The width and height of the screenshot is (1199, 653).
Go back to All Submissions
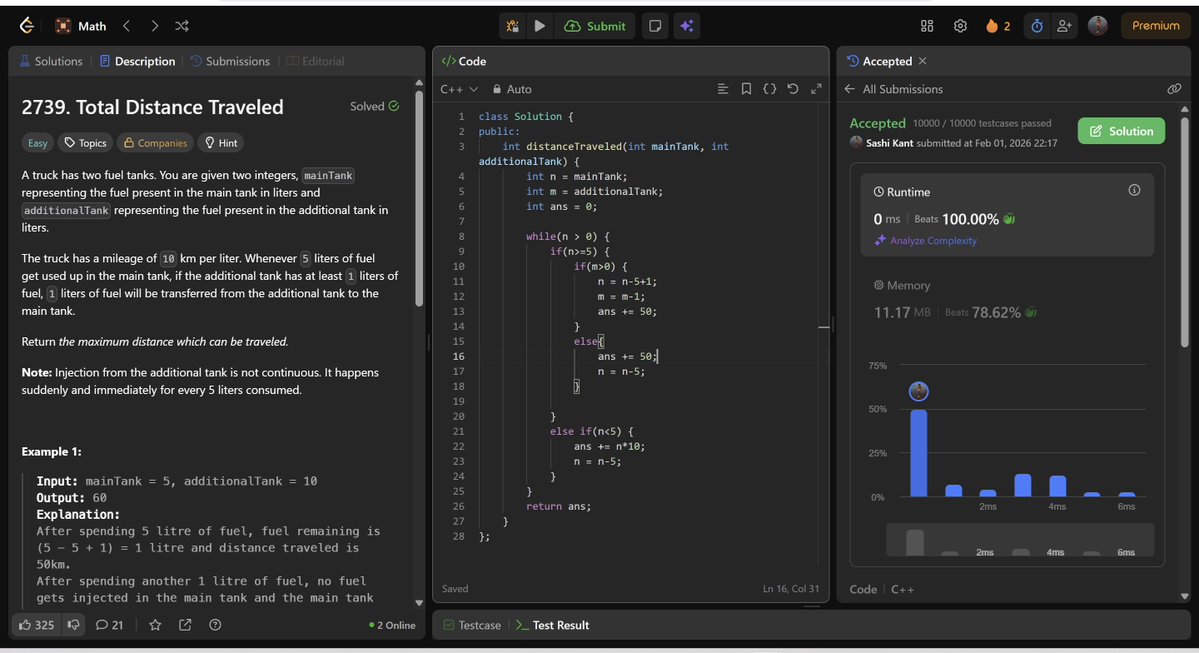tap(894, 89)
